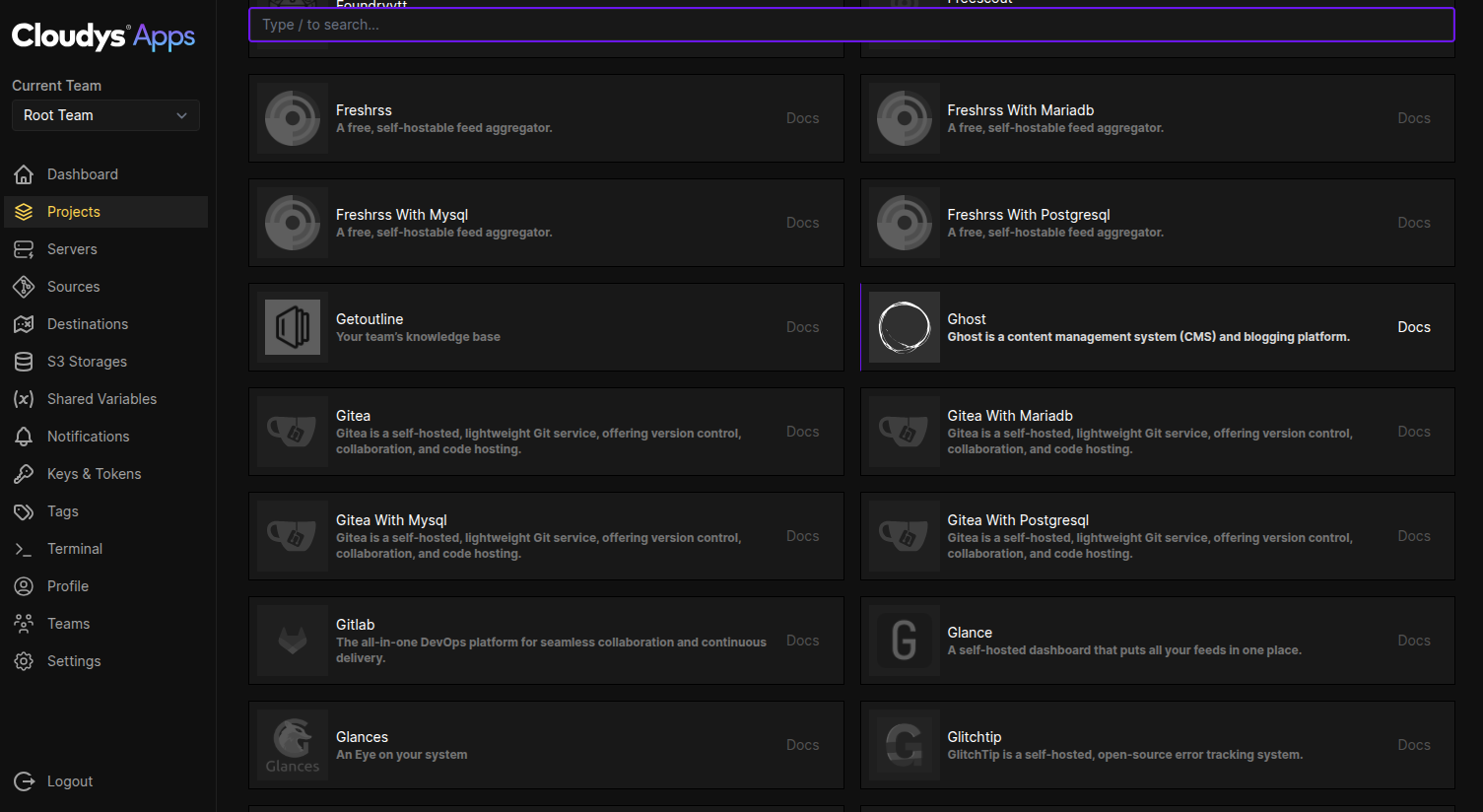Select the Gitea With Postgresql title
The image size is (1483, 812).
point(1018,520)
